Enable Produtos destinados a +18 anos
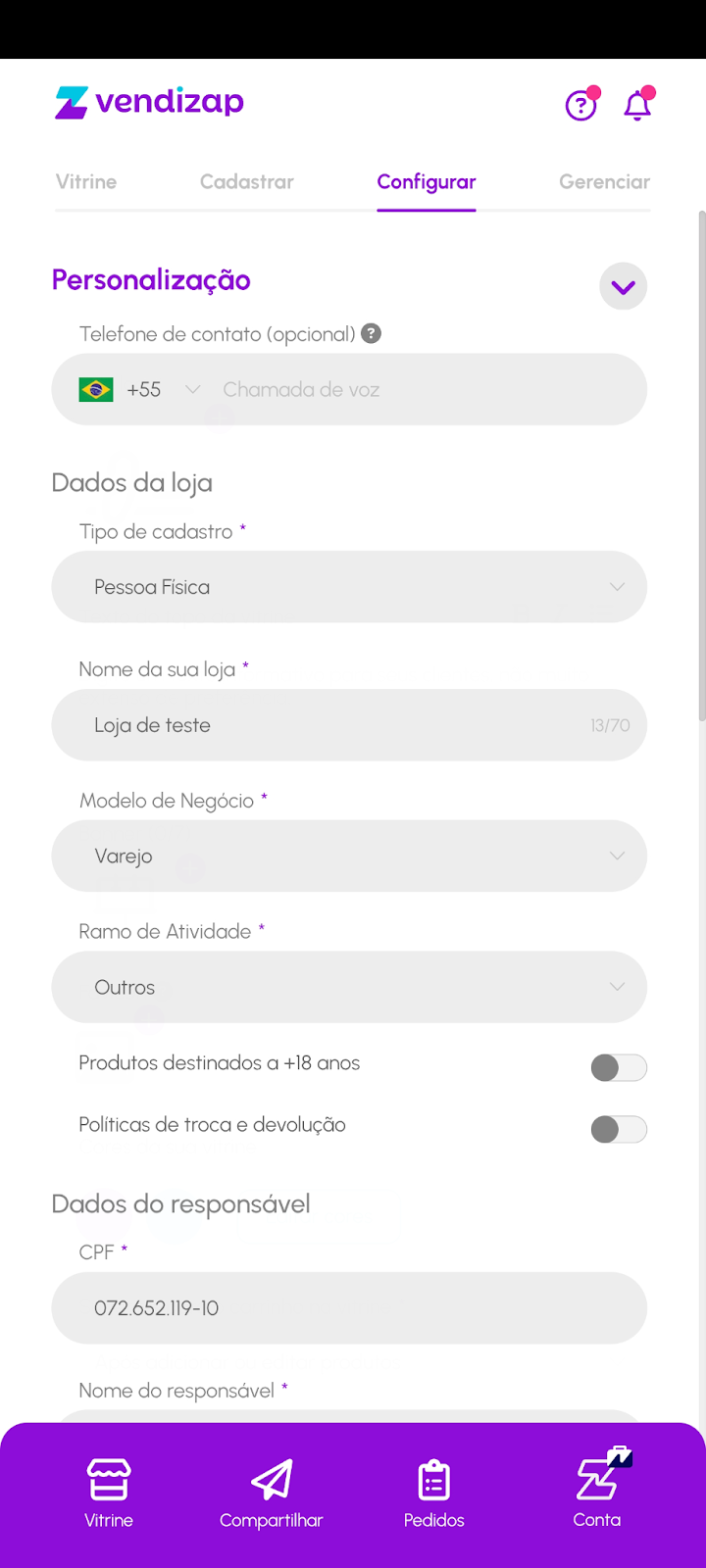 click(x=618, y=1067)
